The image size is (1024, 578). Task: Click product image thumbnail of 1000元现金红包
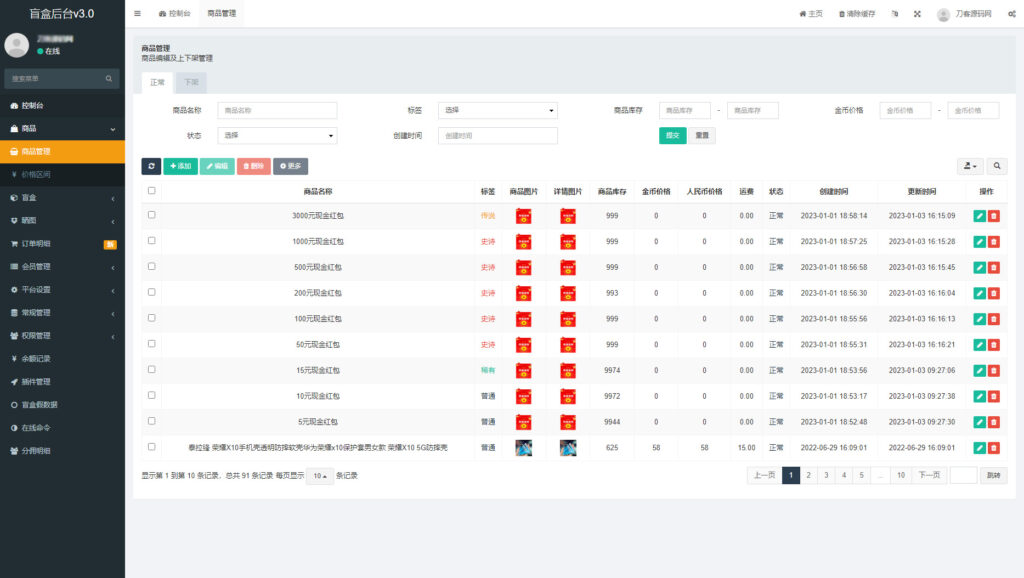523,241
